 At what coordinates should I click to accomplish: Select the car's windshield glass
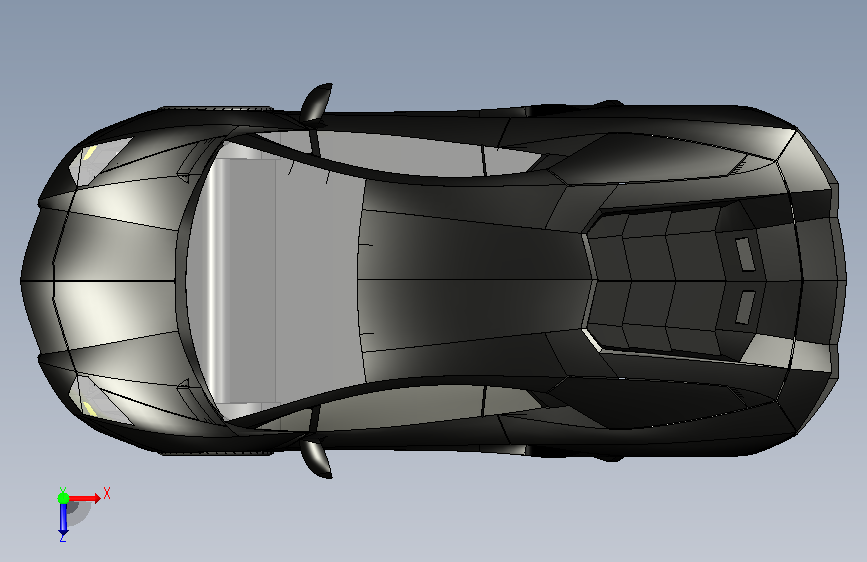[x=276, y=279]
